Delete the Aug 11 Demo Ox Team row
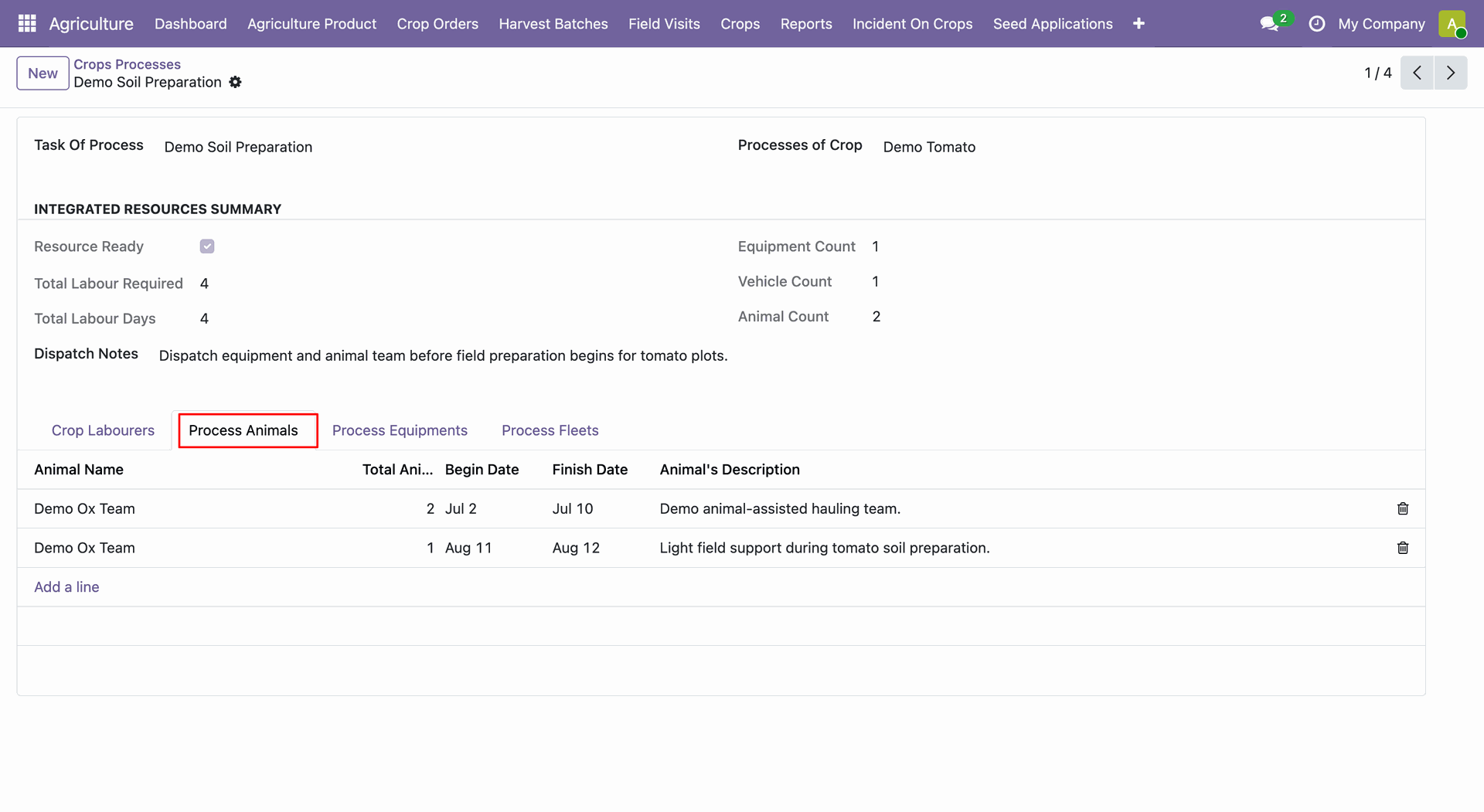 point(1403,548)
